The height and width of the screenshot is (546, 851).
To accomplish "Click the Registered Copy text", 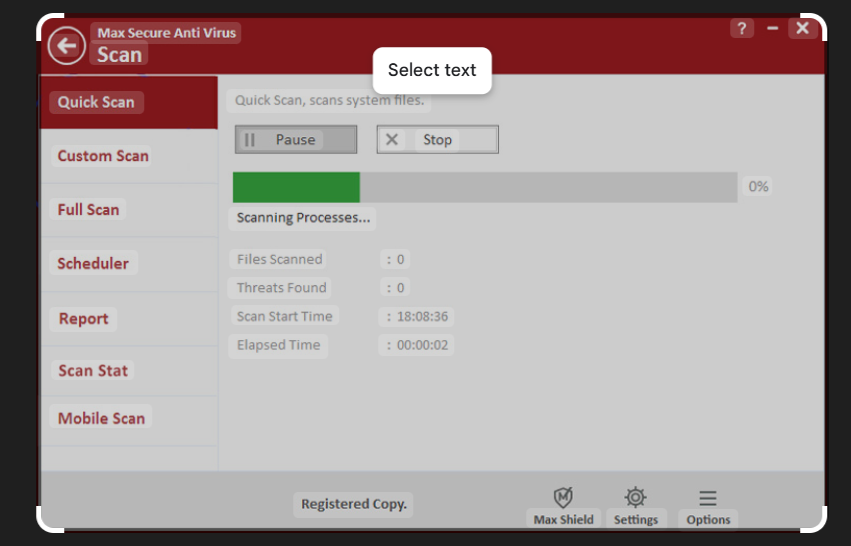I will point(354,504).
